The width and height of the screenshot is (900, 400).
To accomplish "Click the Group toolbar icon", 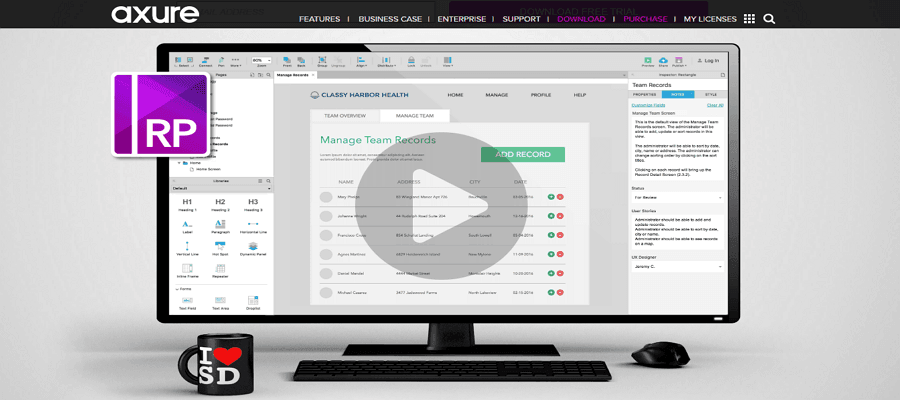I will point(322,61).
